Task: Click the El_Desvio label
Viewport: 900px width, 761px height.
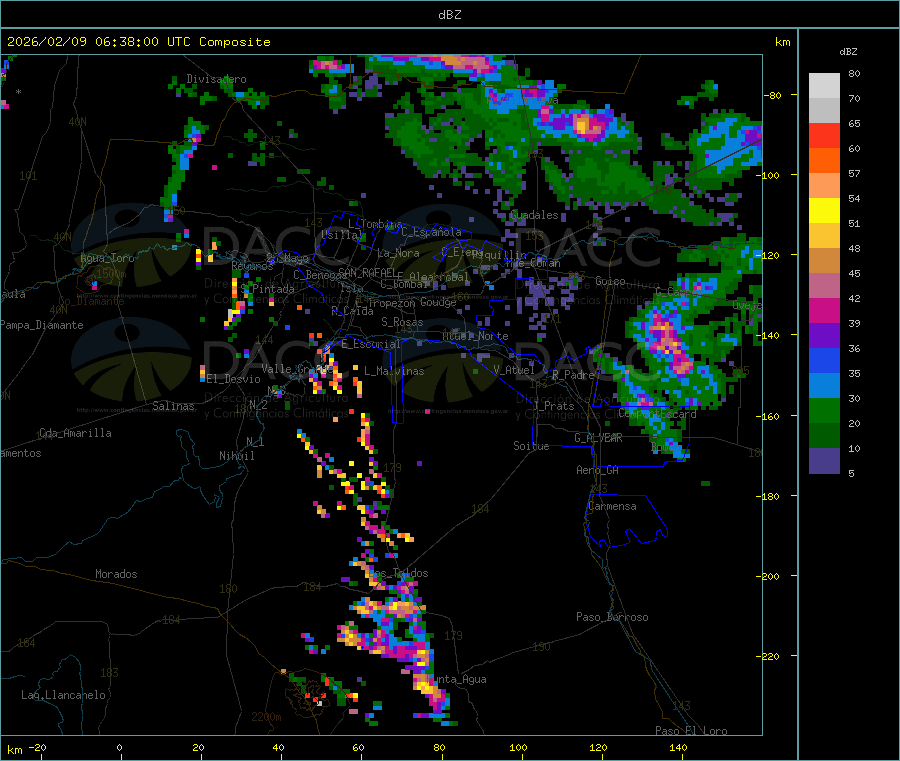Action: click(x=234, y=379)
